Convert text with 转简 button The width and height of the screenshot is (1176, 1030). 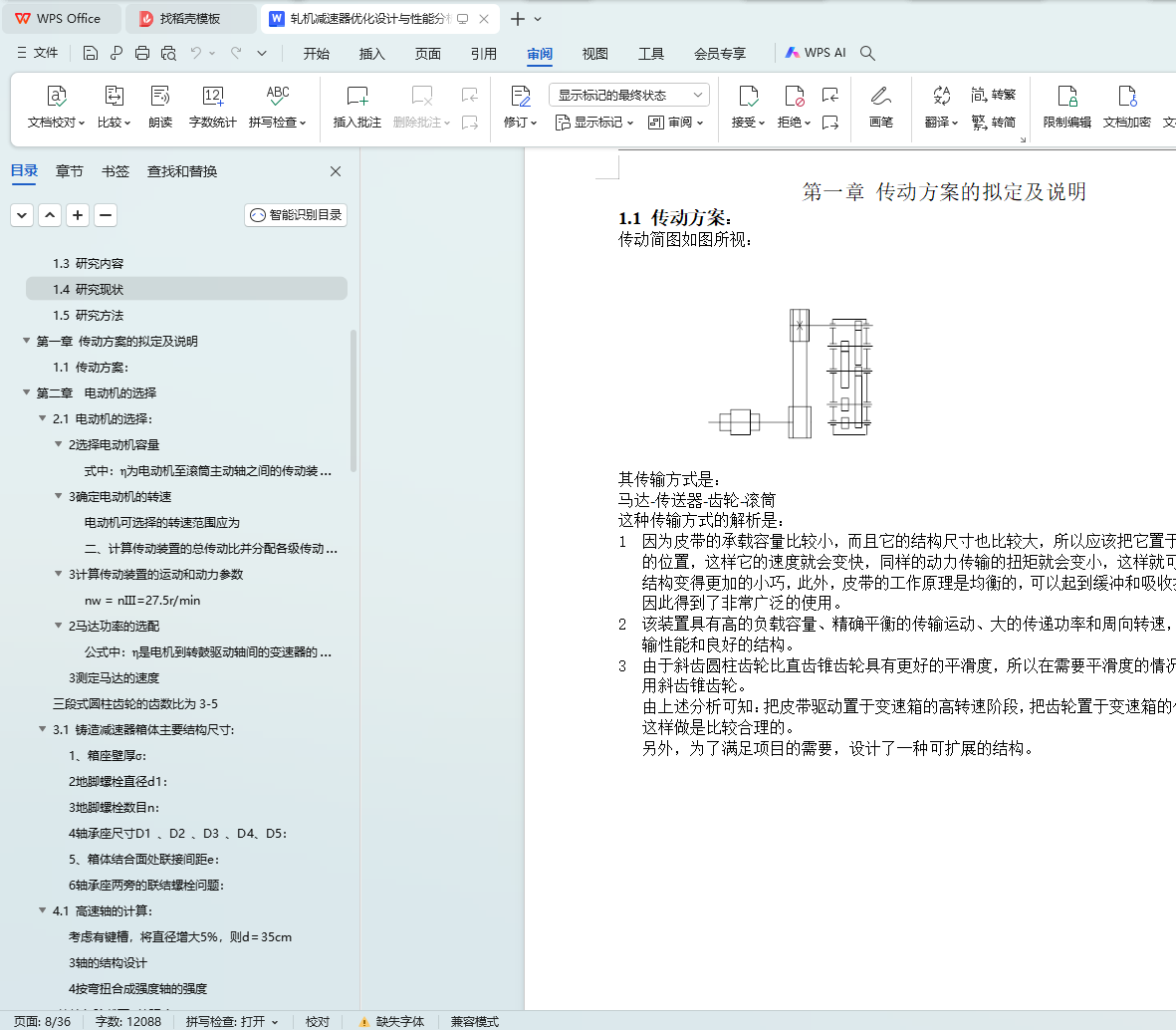point(993,123)
